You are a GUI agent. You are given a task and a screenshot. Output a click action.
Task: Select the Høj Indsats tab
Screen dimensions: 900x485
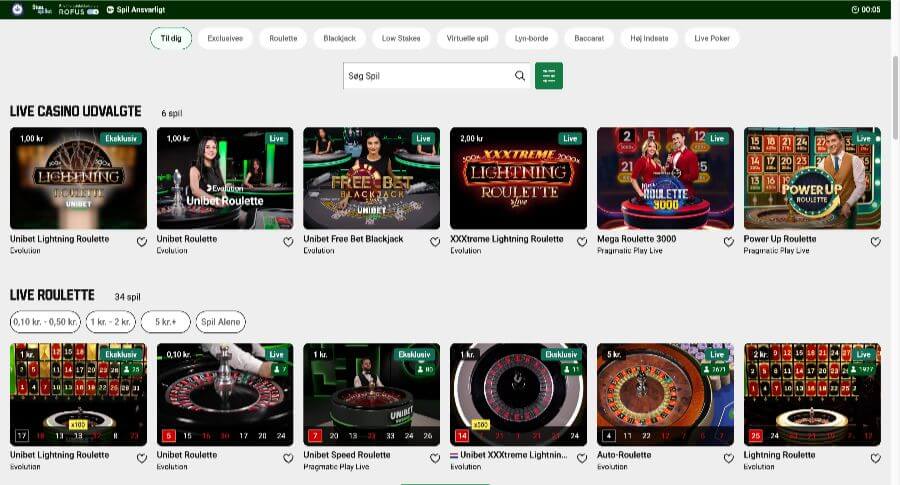[x=649, y=38]
